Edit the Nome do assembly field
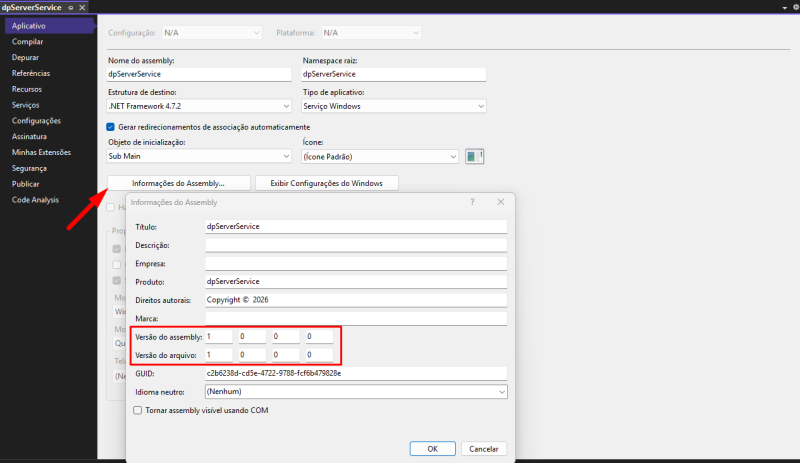Viewport: 800px width, 463px height. 199,74
